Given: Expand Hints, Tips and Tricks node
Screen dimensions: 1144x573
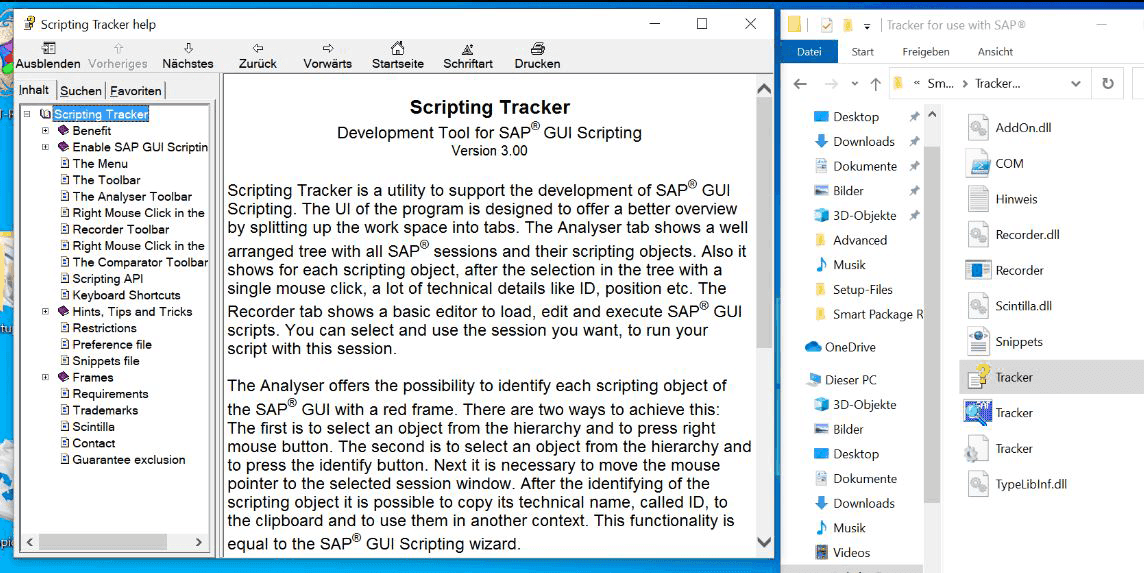Looking at the screenshot, I should [x=45, y=312].
